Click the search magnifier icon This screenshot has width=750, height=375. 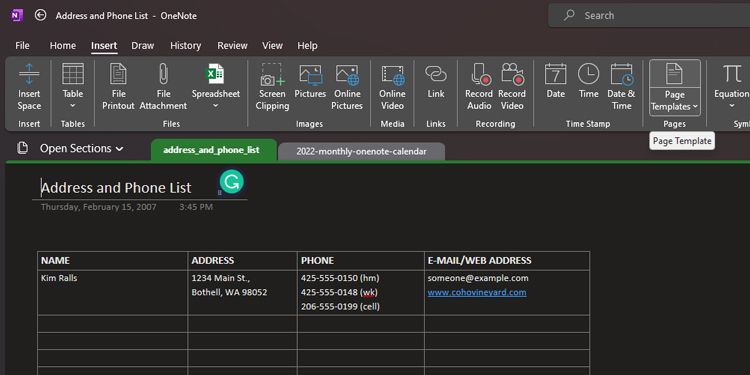[569, 15]
